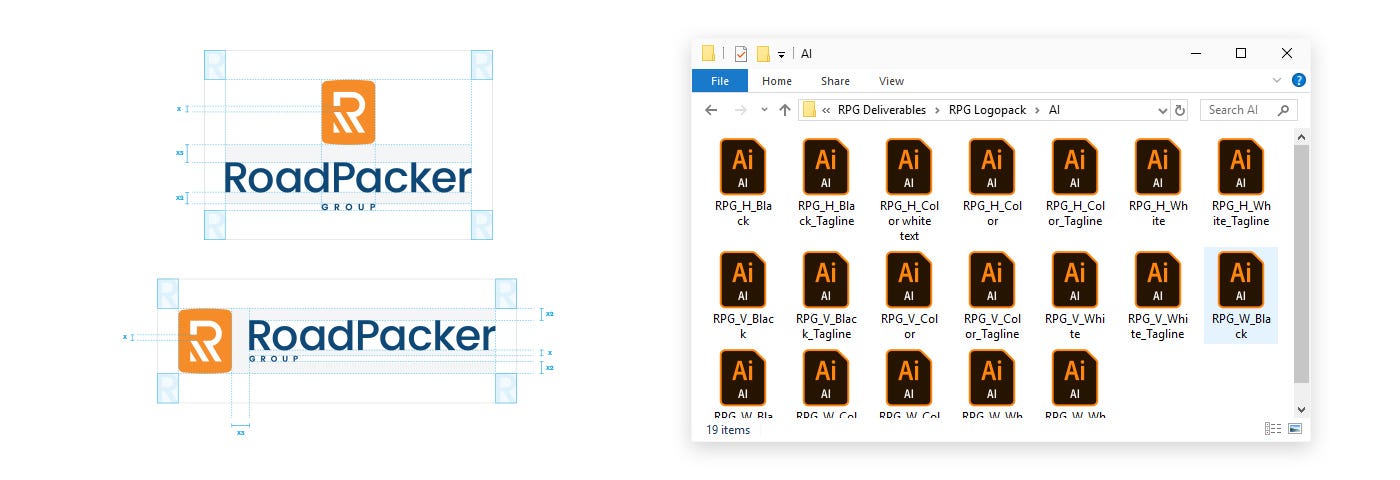Click the RPG_H_Color file icon
The height and width of the screenshot is (480, 1400).
coord(992,166)
